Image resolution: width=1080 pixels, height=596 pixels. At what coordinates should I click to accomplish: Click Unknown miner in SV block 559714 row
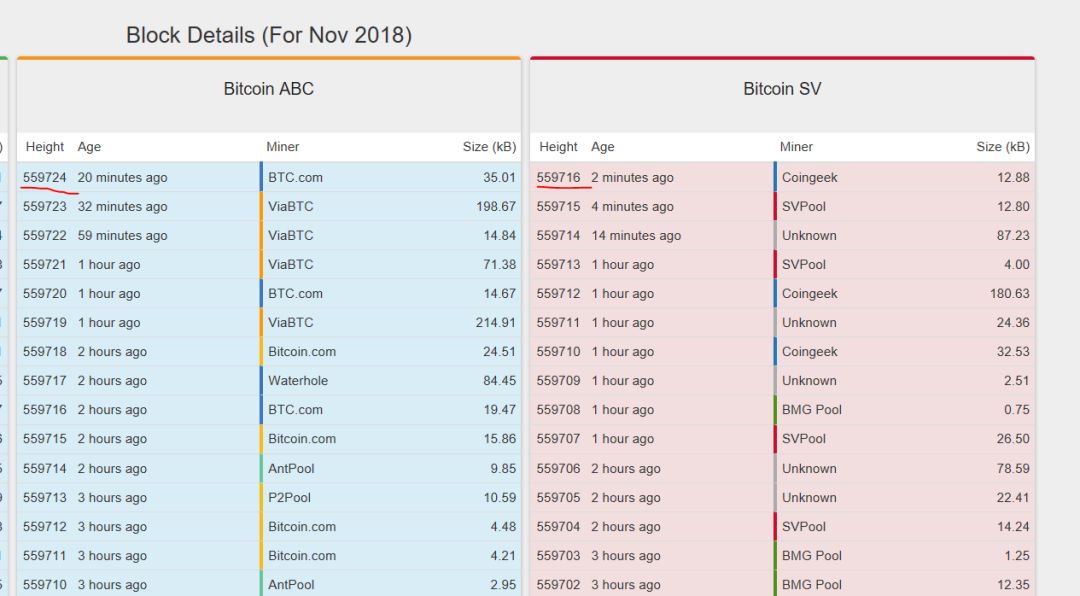809,235
